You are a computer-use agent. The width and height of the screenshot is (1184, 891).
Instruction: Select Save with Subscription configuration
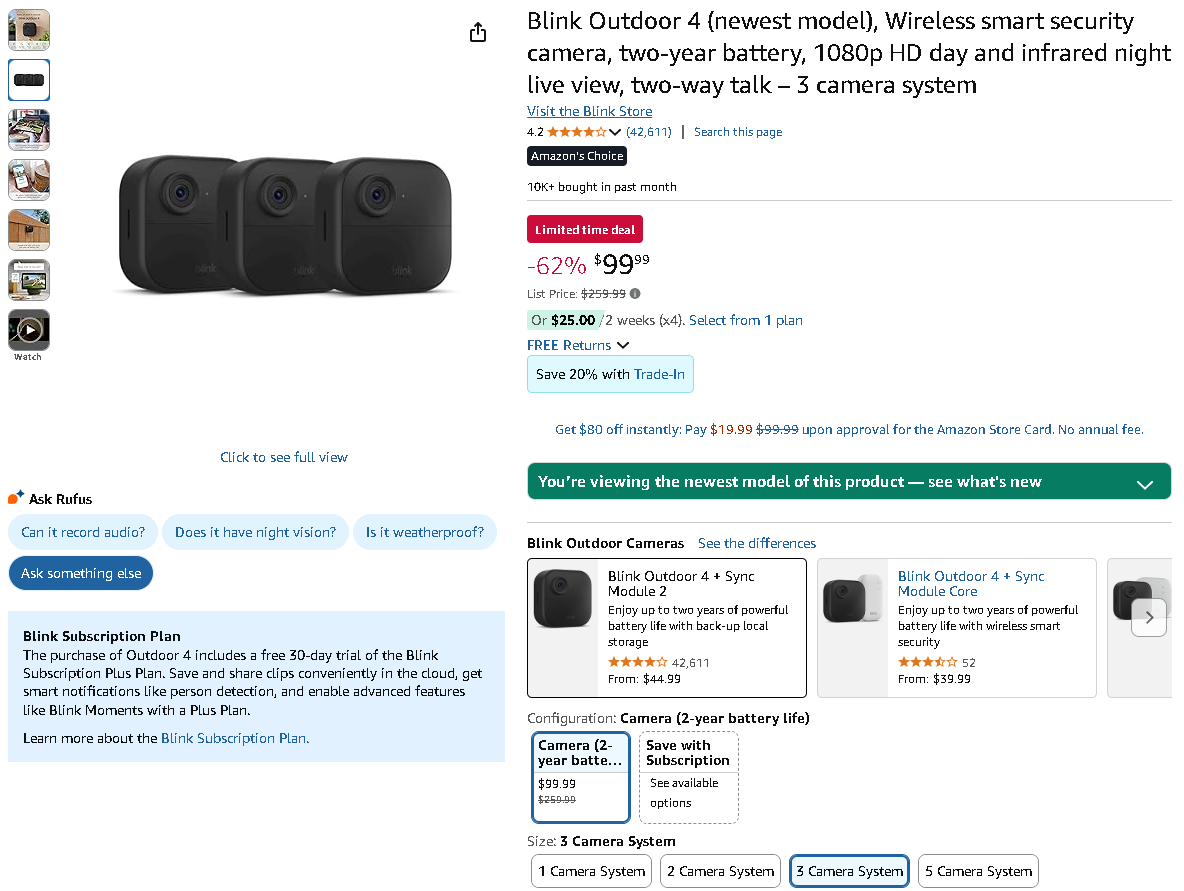[688, 777]
